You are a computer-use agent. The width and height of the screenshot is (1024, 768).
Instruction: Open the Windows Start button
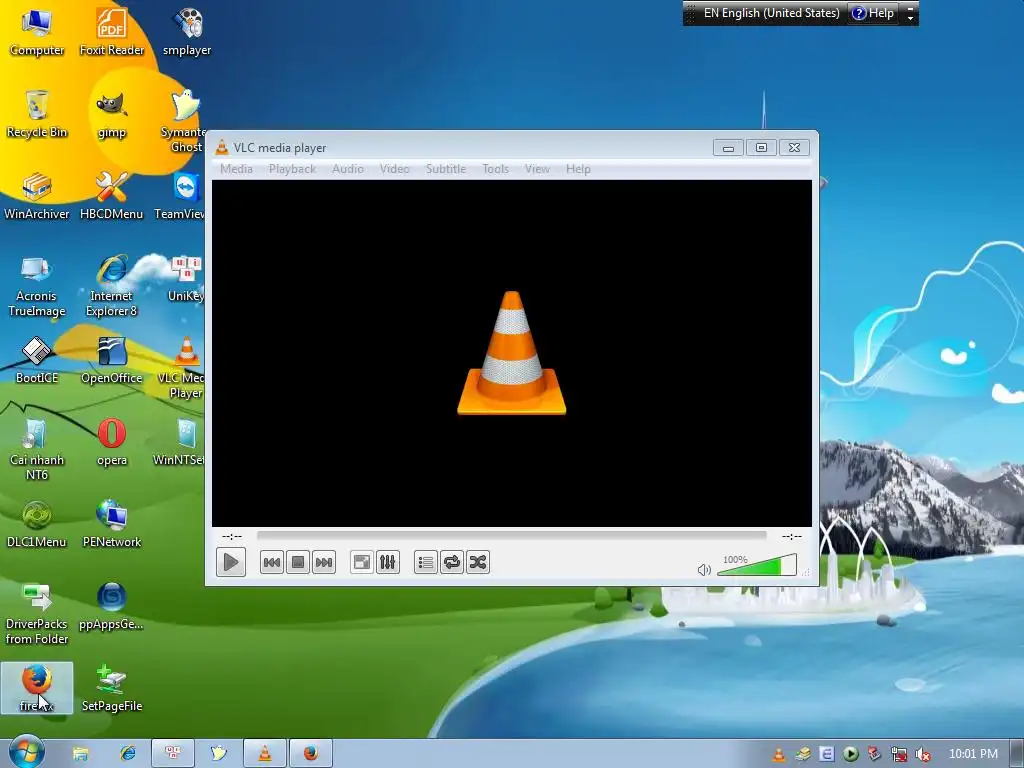coord(26,753)
